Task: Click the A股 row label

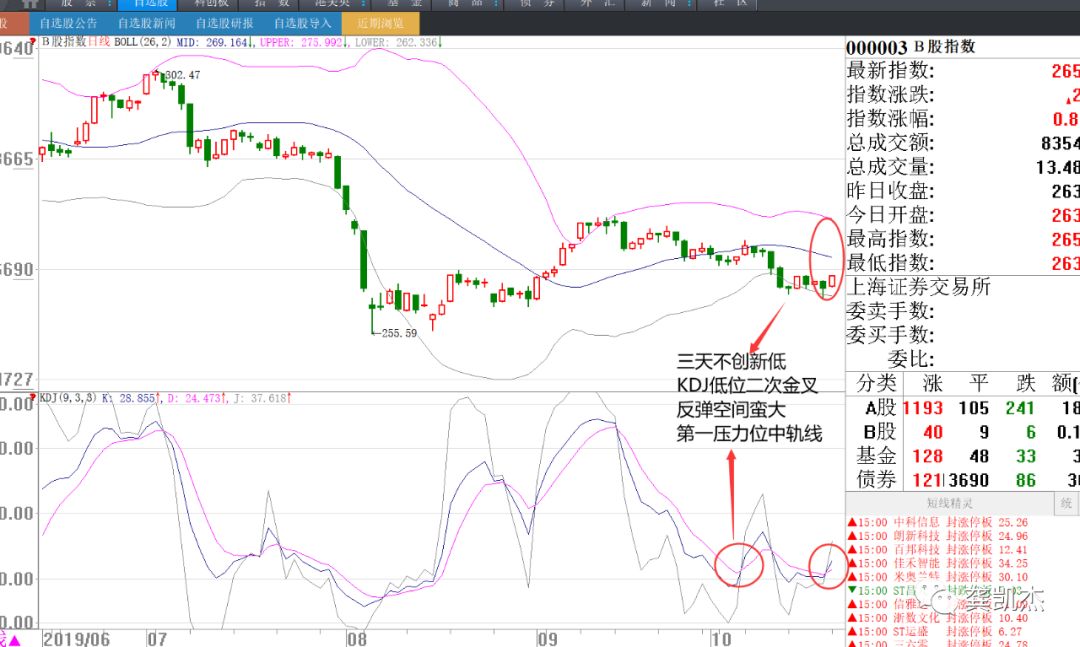Action: pyautogui.click(x=880, y=408)
